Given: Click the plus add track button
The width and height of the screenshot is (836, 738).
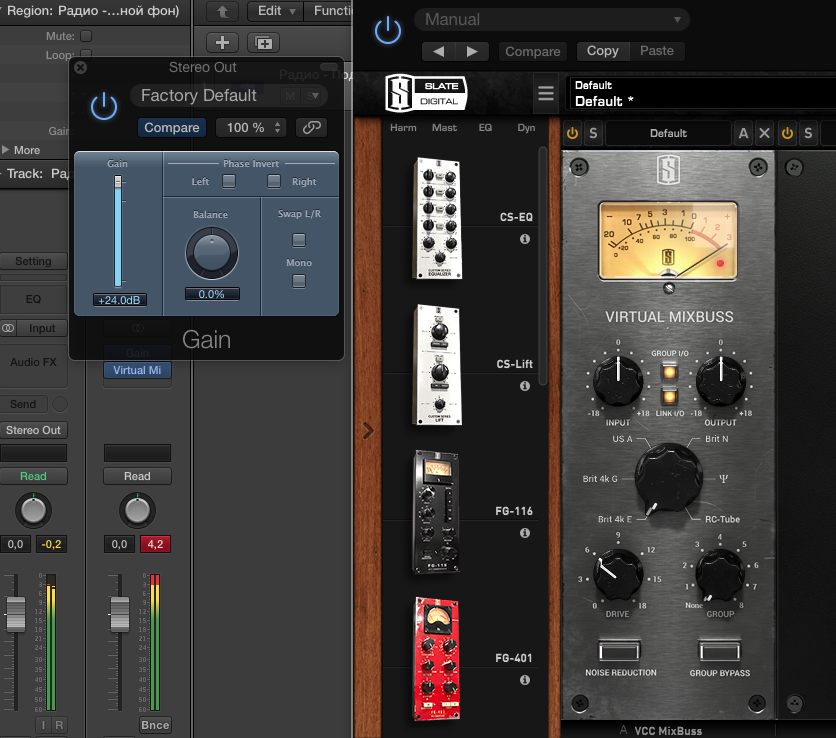Looking at the screenshot, I should (x=222, y=43).
